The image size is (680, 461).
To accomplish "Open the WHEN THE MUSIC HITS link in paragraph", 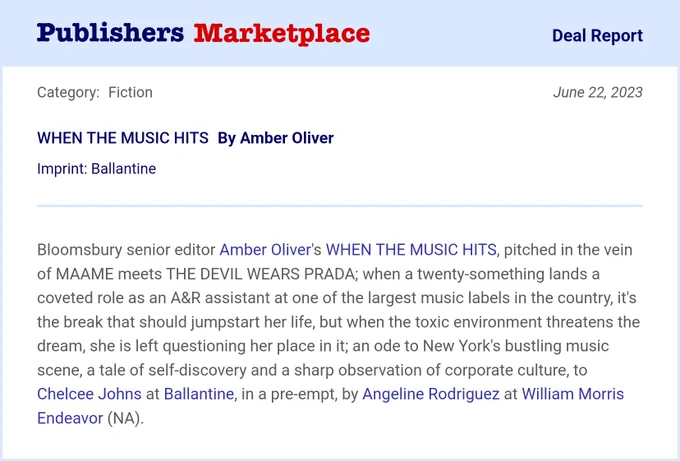I will tap(411, 250).
